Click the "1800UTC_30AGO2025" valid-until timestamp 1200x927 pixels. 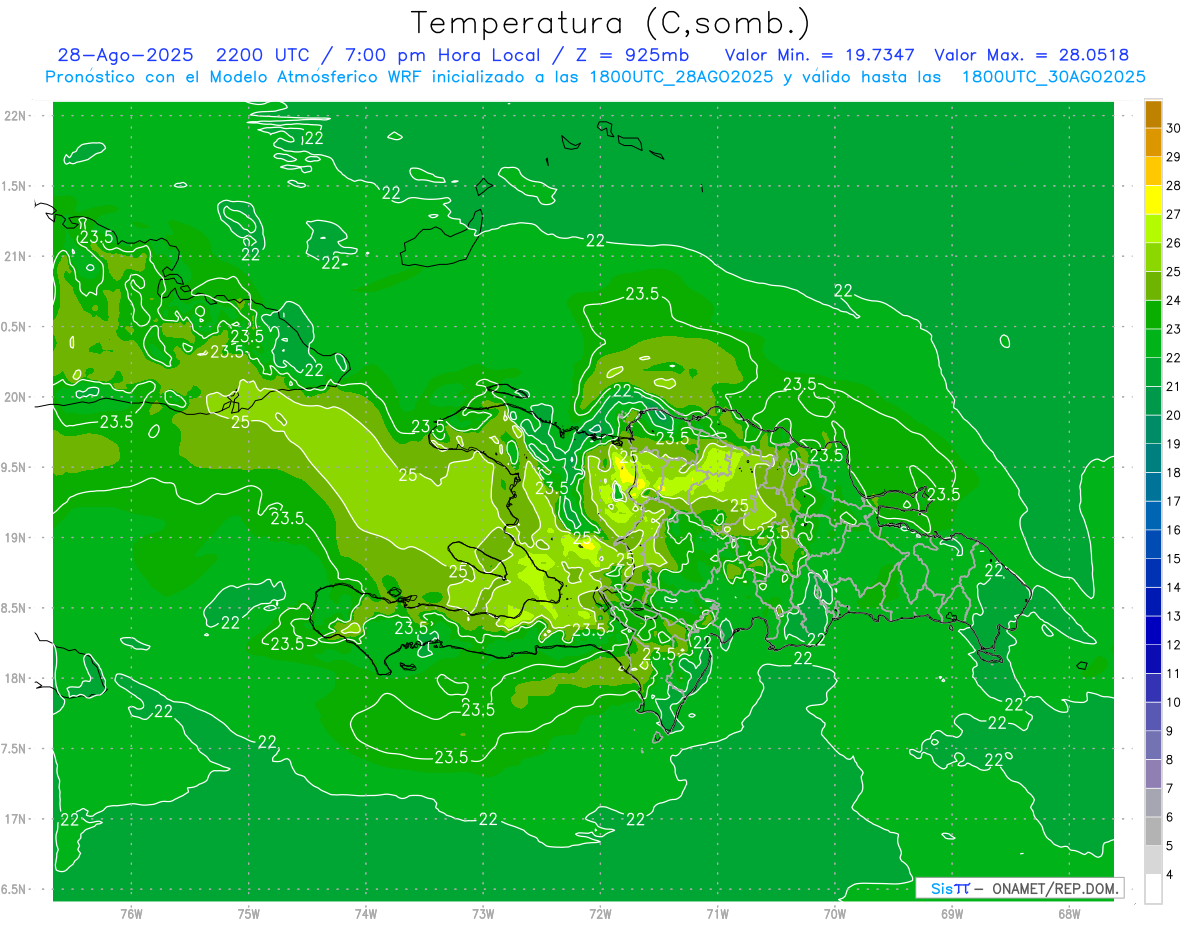1053,77
